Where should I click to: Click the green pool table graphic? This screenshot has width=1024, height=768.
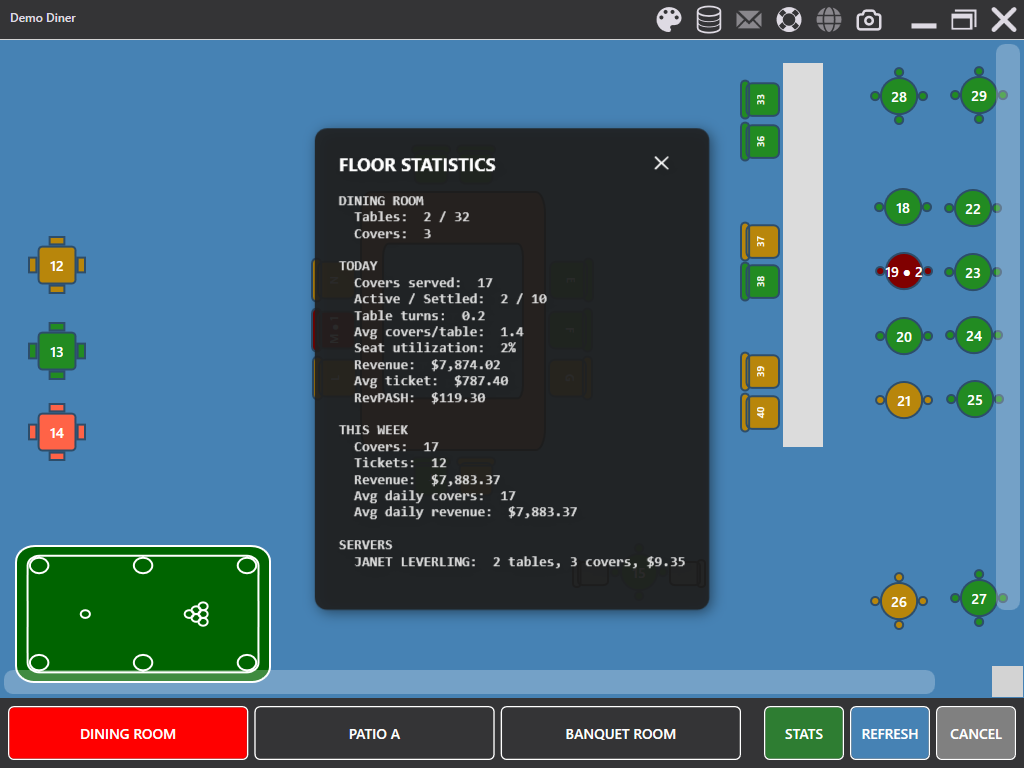143,614
